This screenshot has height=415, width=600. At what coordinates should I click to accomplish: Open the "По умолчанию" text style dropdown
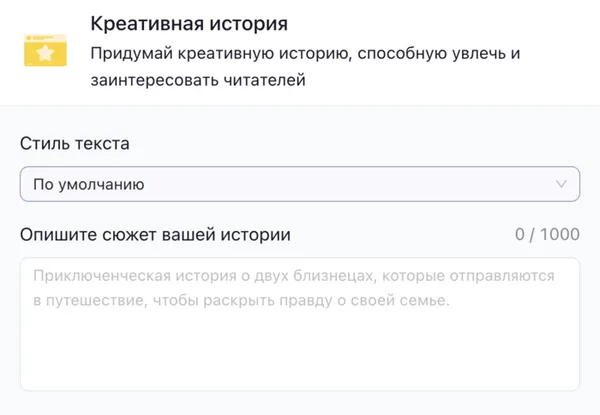point(299,184)
